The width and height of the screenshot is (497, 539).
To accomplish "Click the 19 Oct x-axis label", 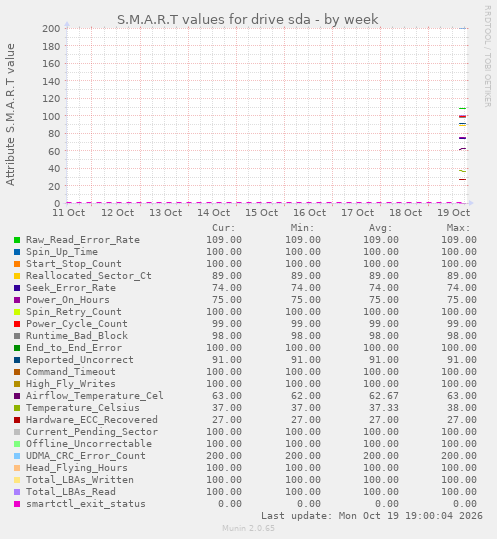I will [453, 213].
